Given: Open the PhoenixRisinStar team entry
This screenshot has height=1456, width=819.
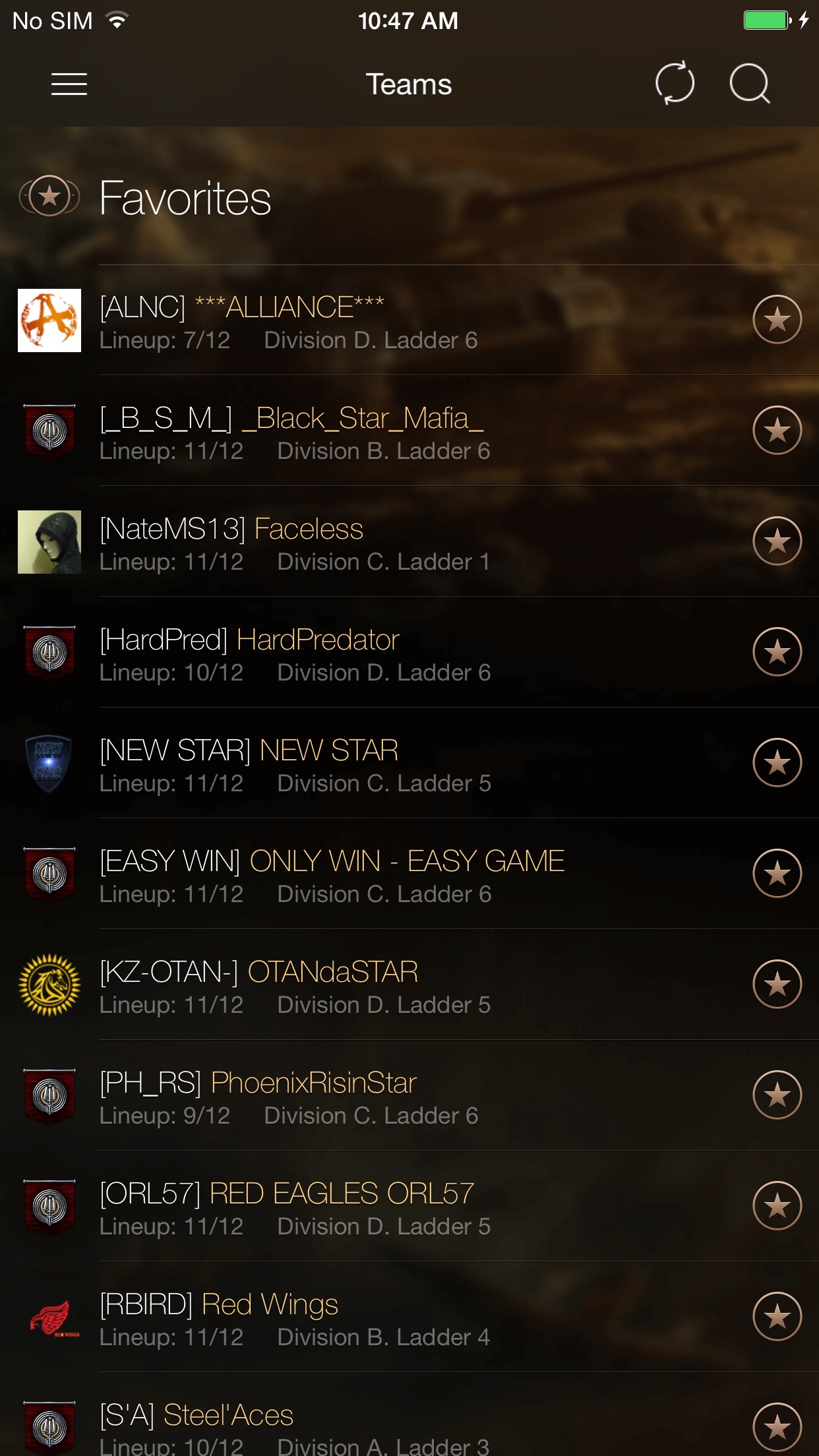Looking at the screenshot, I should tap(409, 1095).
